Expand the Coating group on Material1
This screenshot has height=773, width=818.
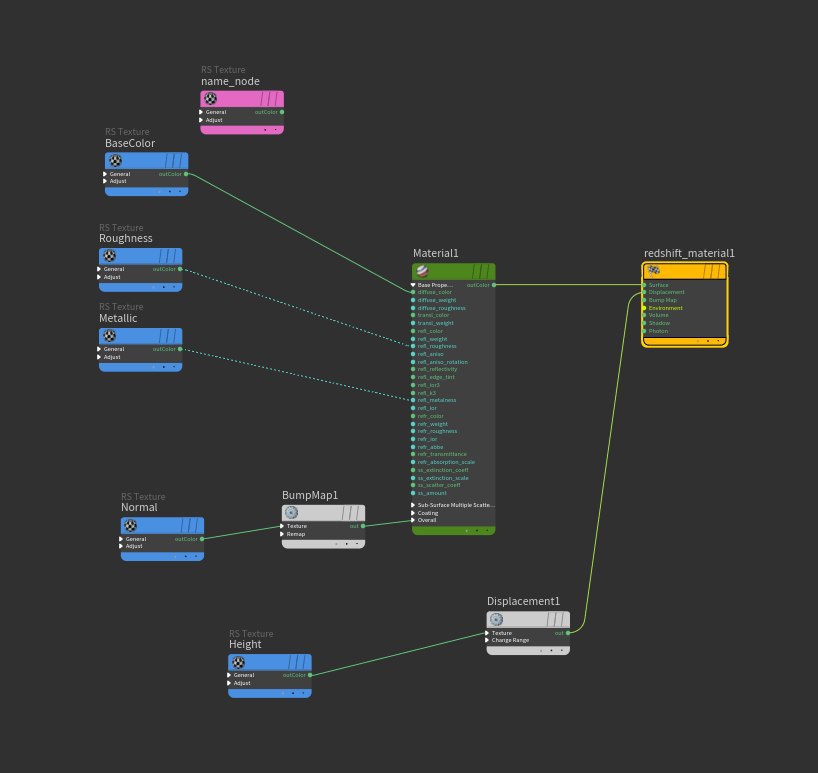(413, 513)
